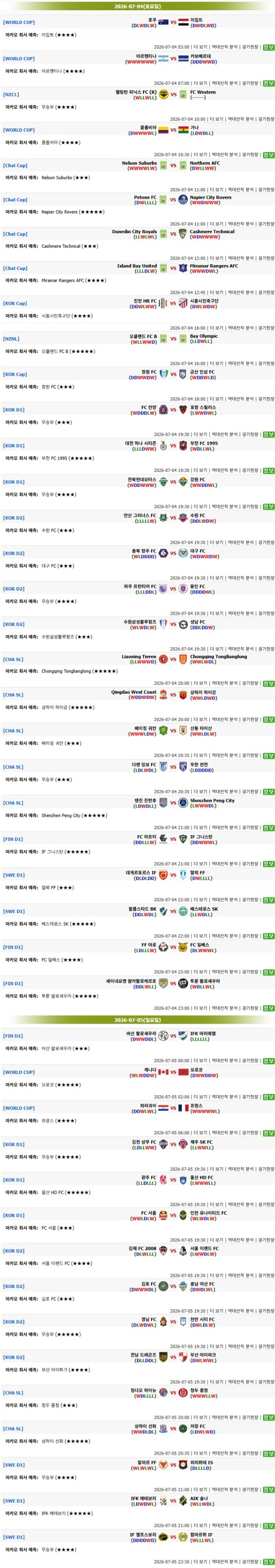275x1568 pixels.
Task: Open the [NZNL] league link
Action: [11, 338]
